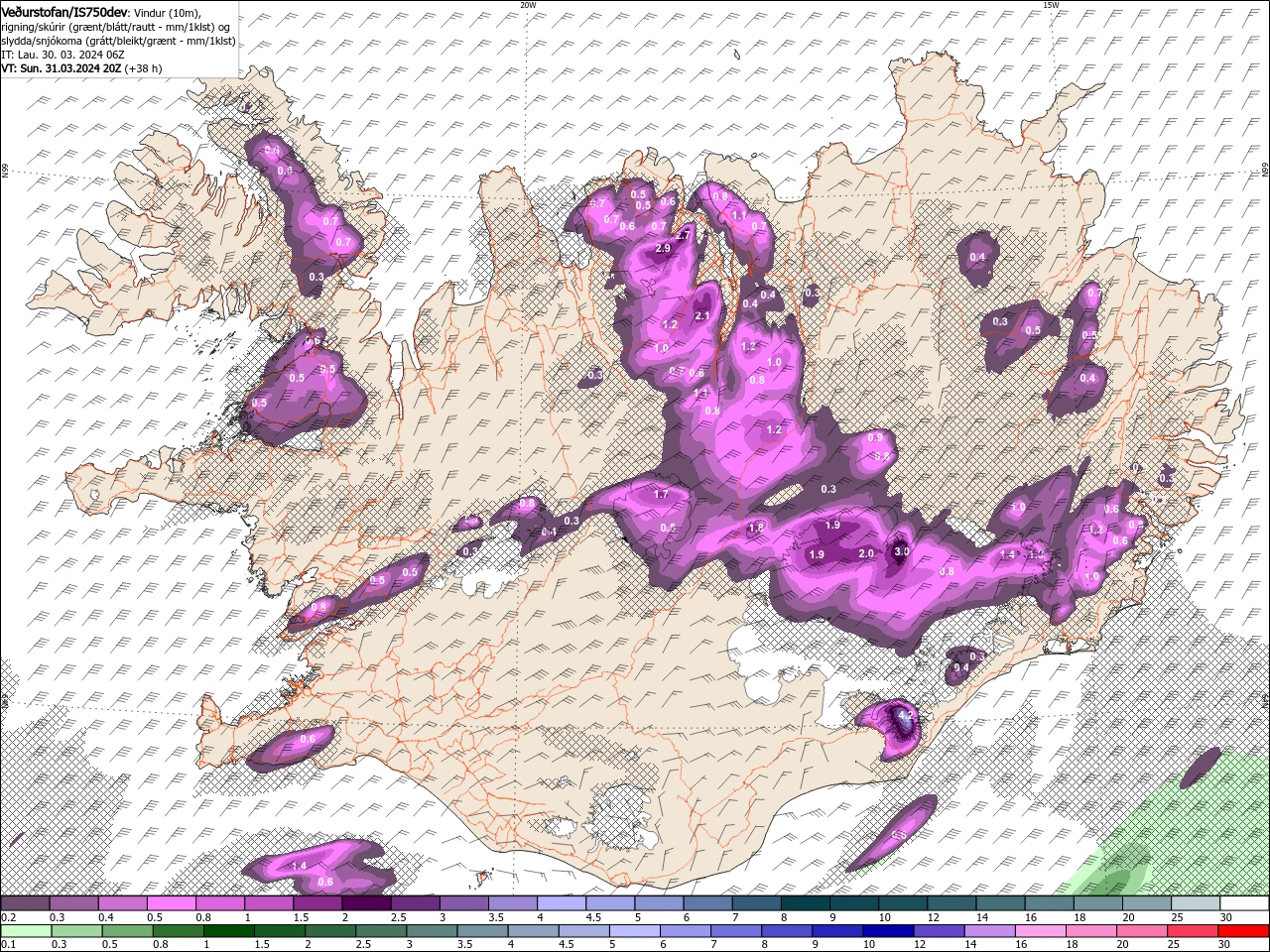Pick the dusky purple swatch between 0.2 and 0.3
The height and width of the screenshot is (952, 1270).
25,903
